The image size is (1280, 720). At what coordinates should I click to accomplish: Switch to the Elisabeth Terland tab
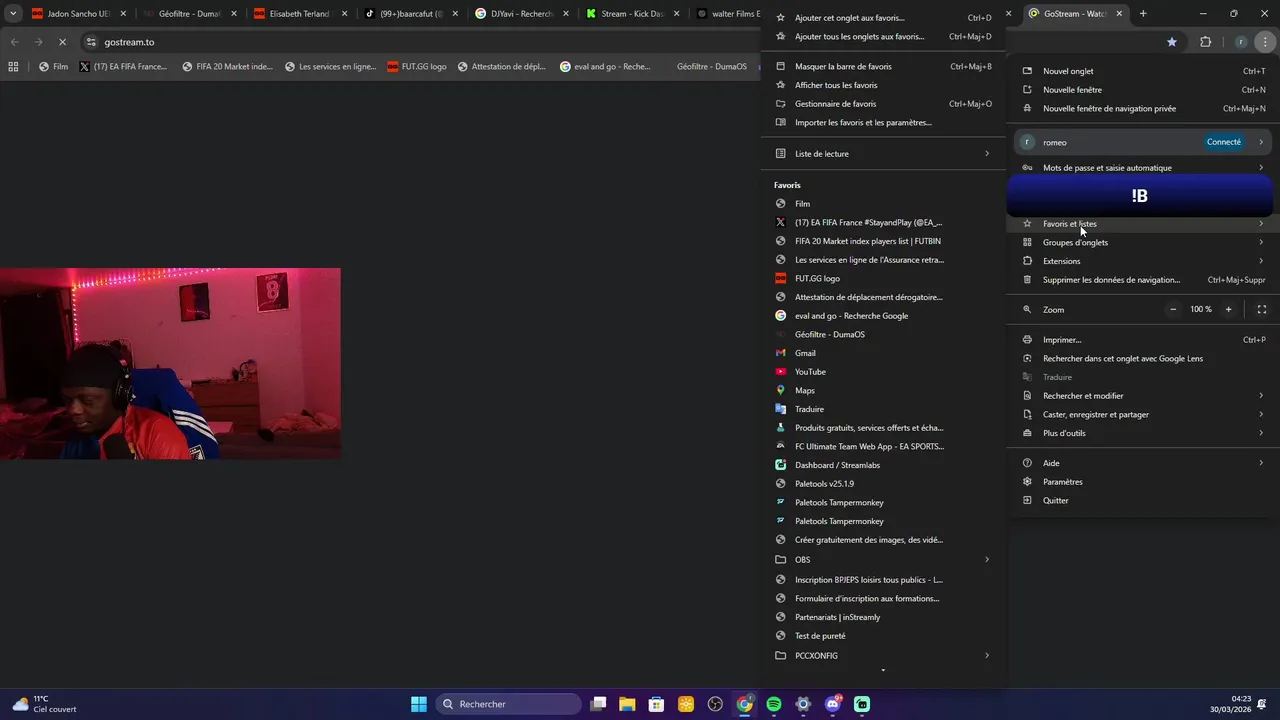(299, 14)
